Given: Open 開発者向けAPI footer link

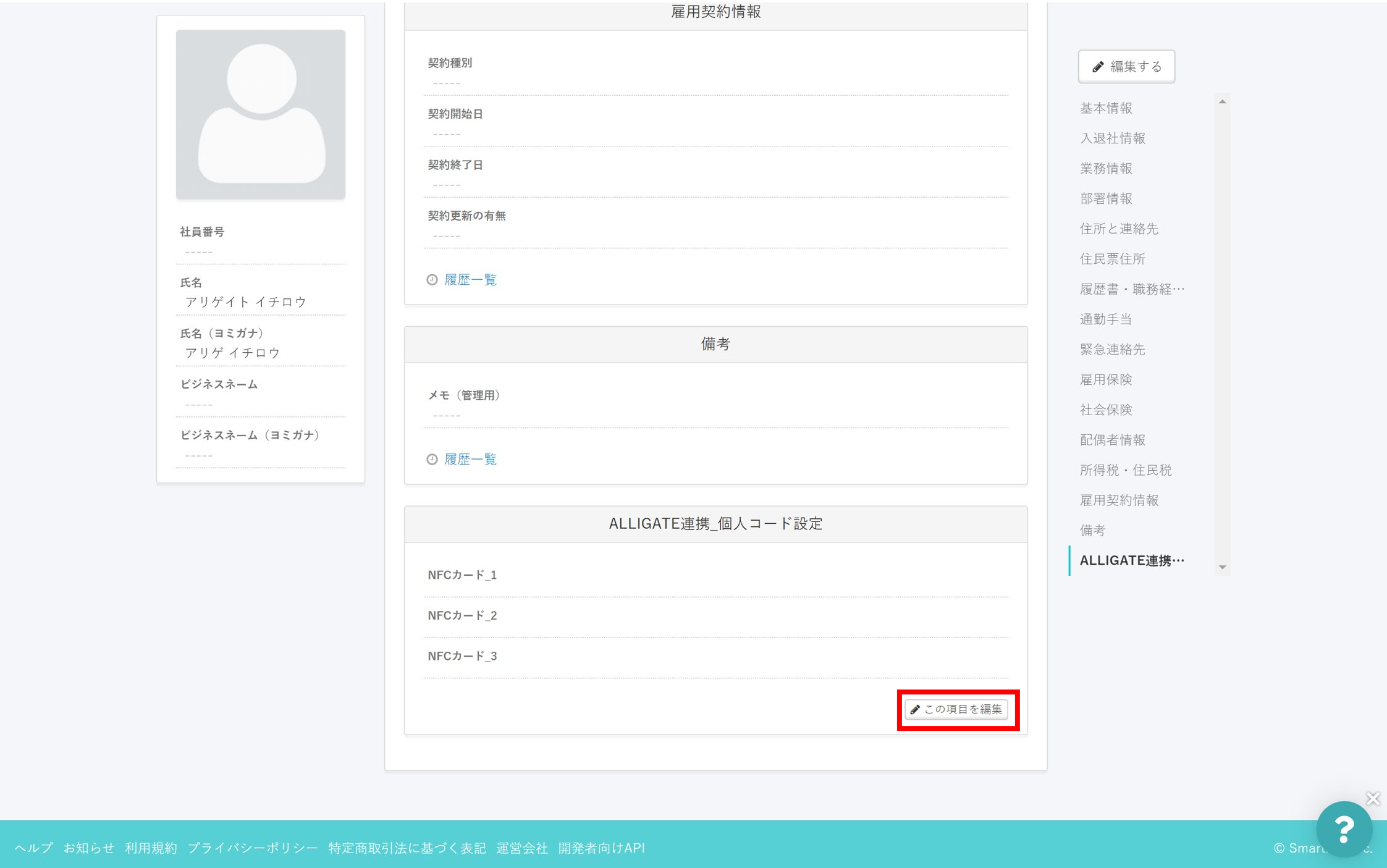Looking at the screenshot, I should [x=601, y=848].
